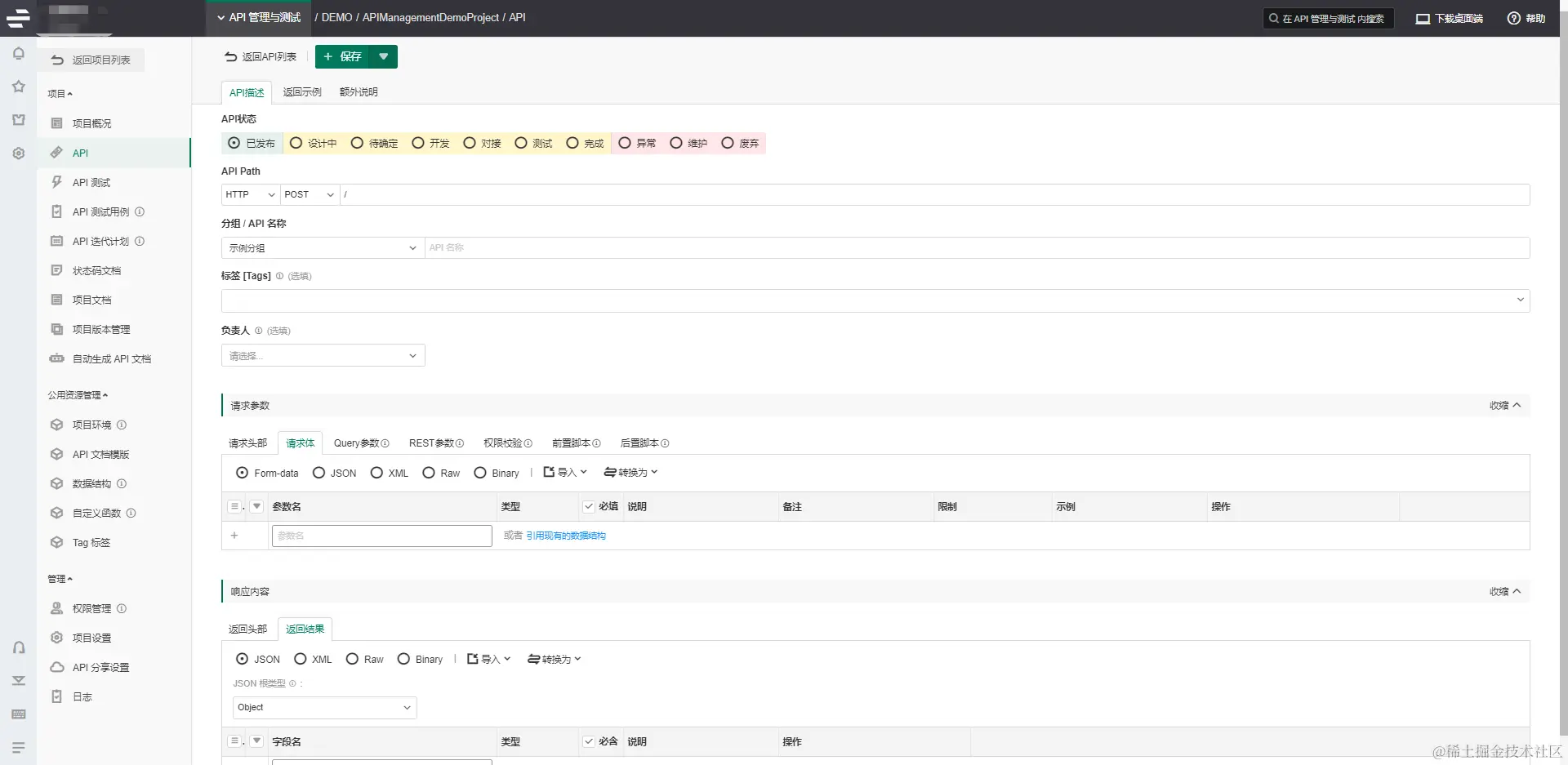The image size is (1568, 765).
Task: Click the plus icon to add parameter row
Action: click(x=234, y=536)
